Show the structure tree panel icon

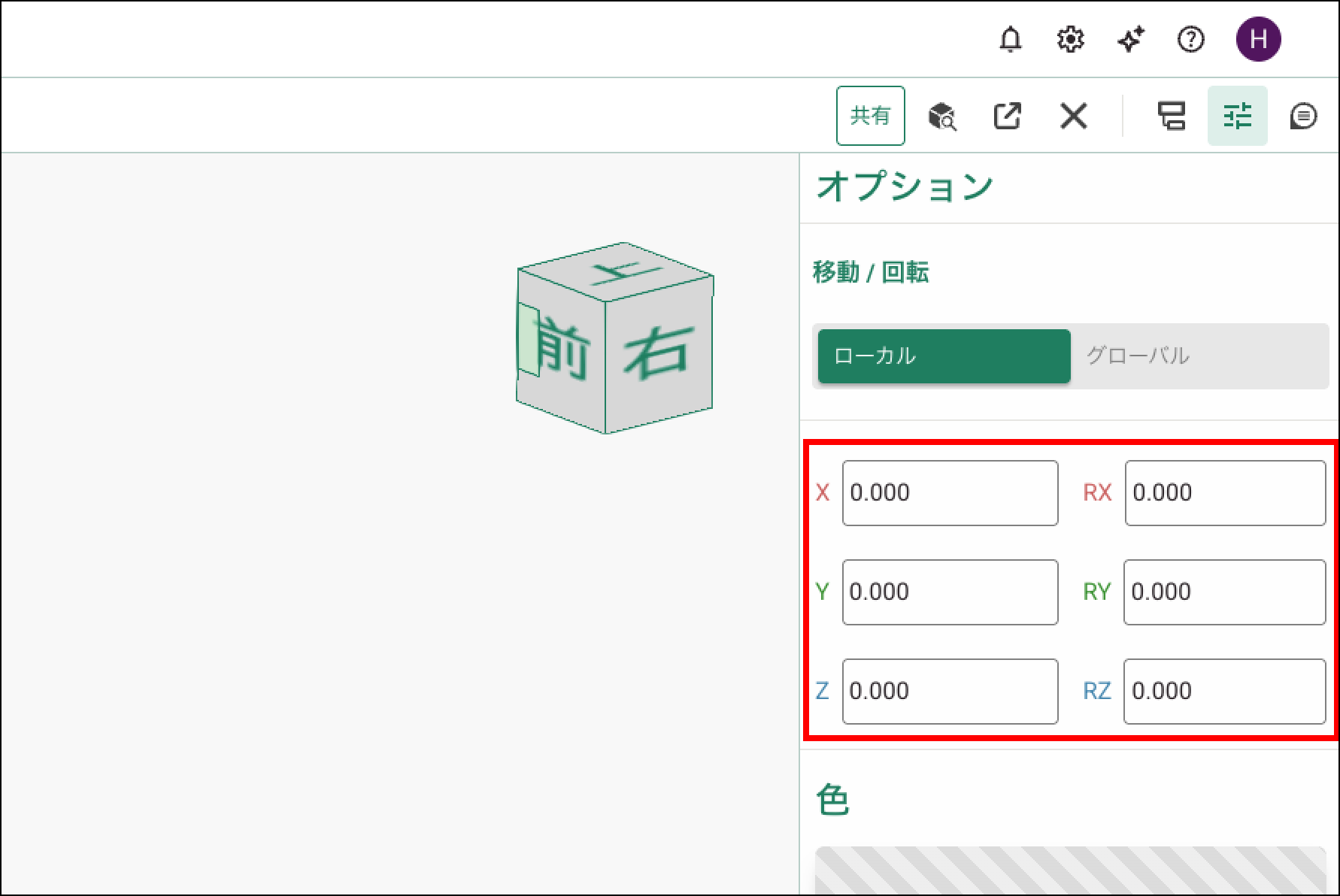[1171, 117]
